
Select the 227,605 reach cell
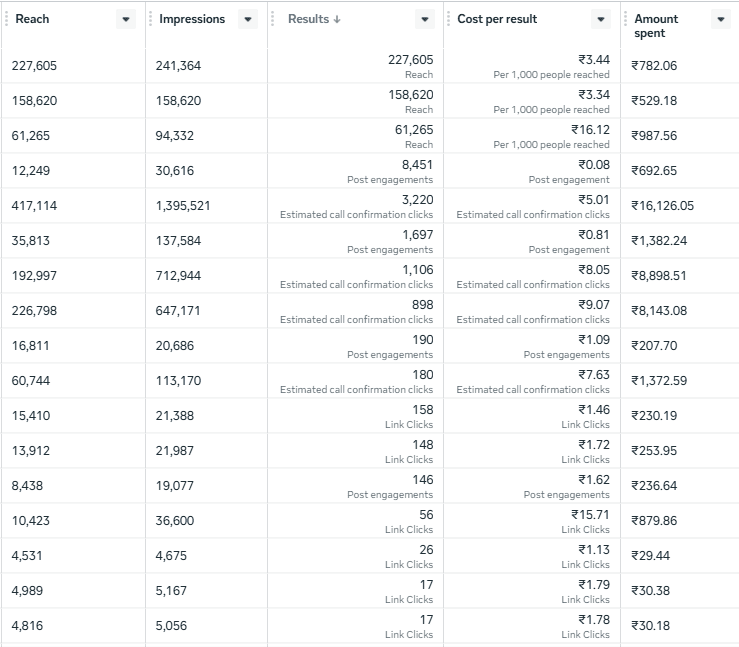[x=34, y=66]
